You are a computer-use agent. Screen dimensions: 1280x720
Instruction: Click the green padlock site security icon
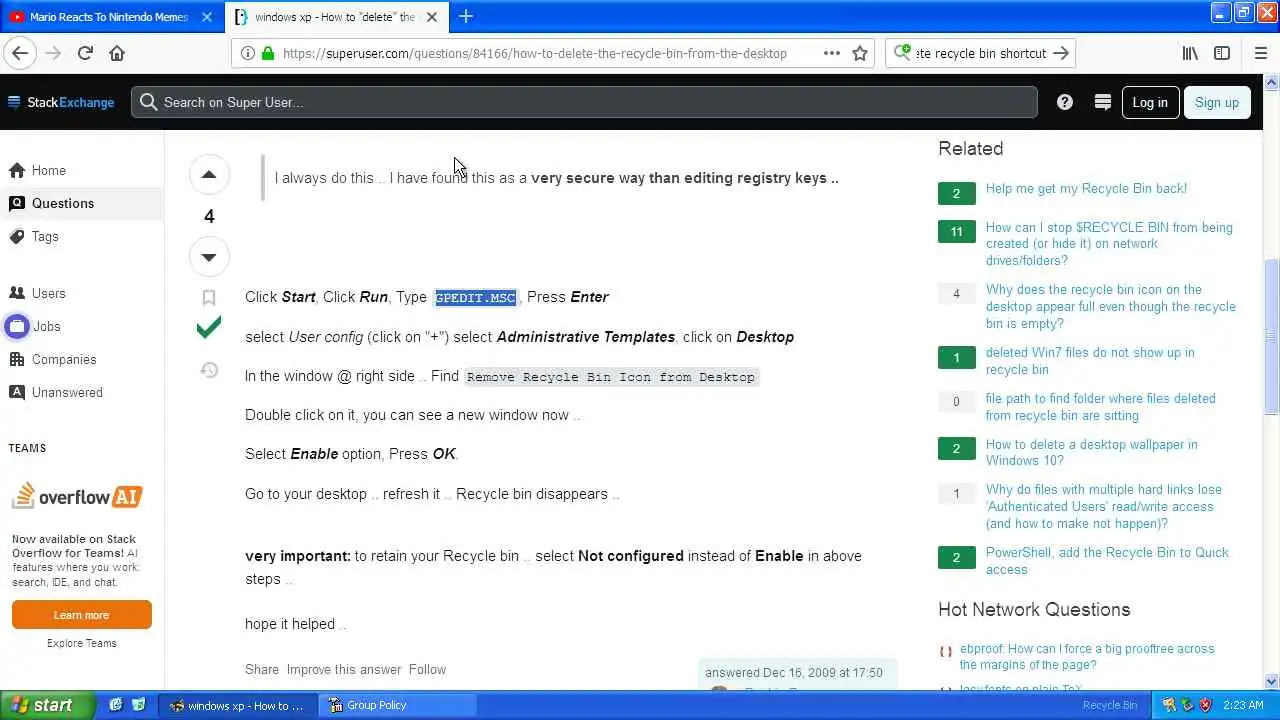(267, 53)
